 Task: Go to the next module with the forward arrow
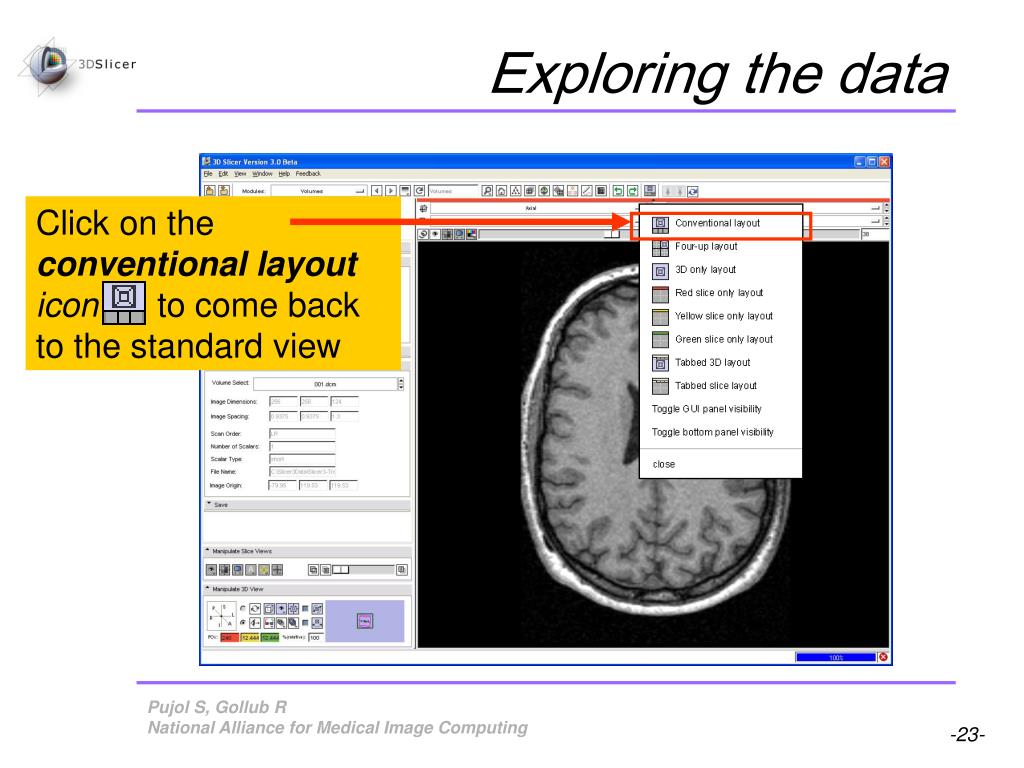tap(391, 191)
